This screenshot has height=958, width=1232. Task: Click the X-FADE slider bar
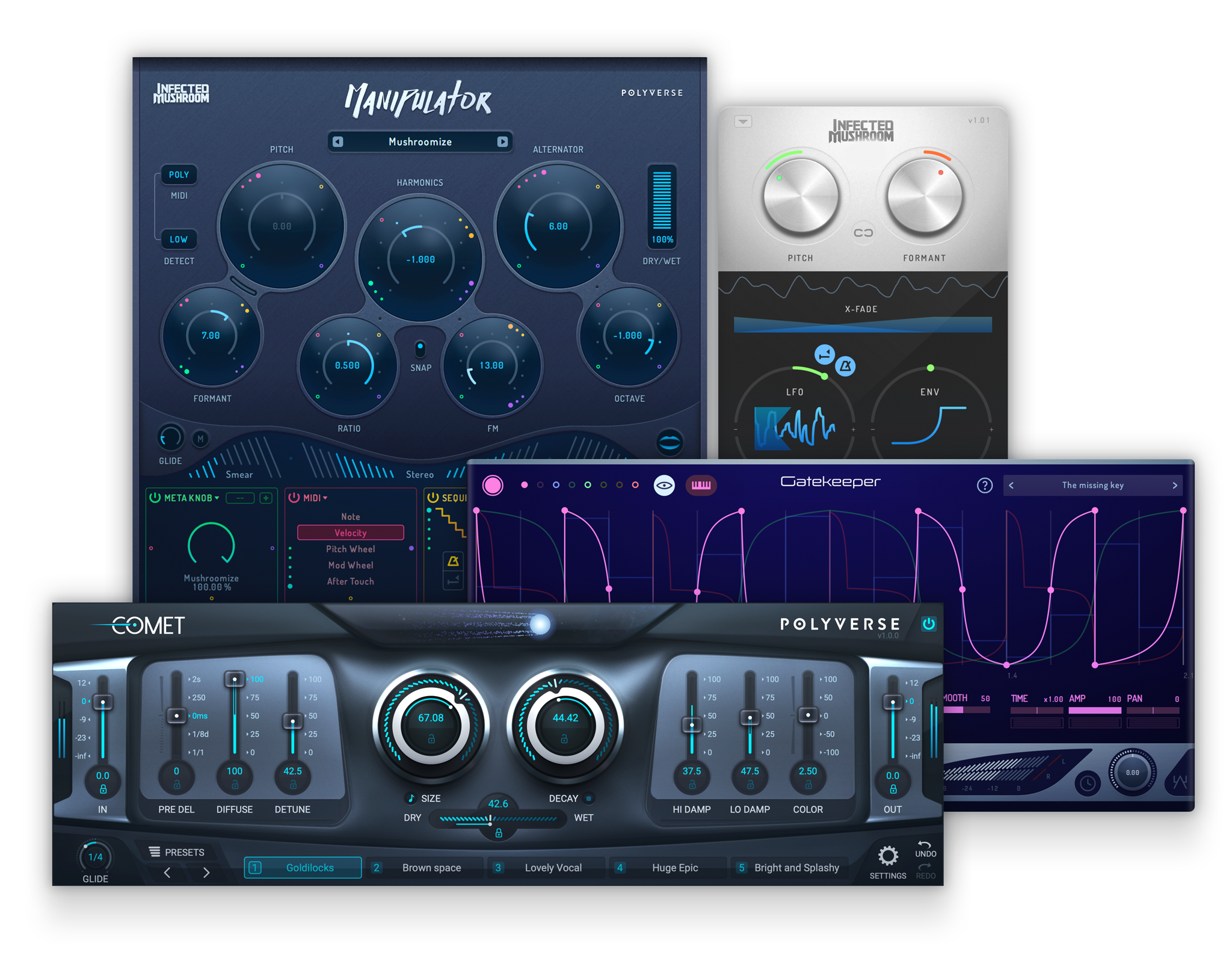tap(863, 325)
